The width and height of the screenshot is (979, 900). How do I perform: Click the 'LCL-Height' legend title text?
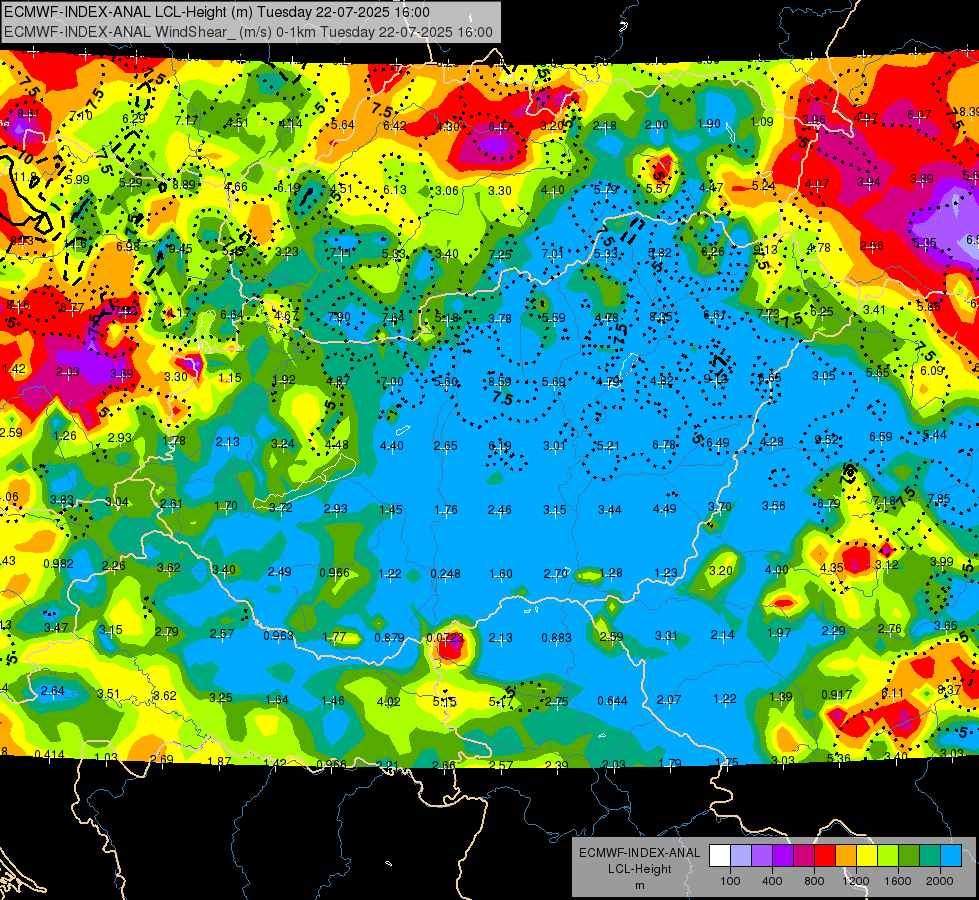639,869
